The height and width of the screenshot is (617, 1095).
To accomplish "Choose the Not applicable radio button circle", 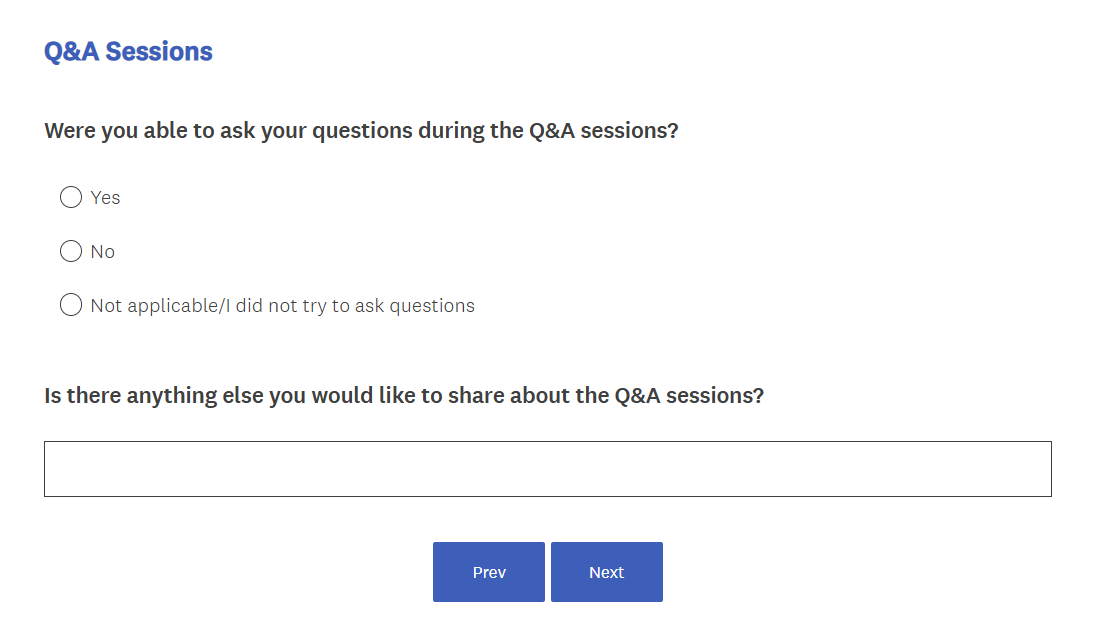I will 71,305.
